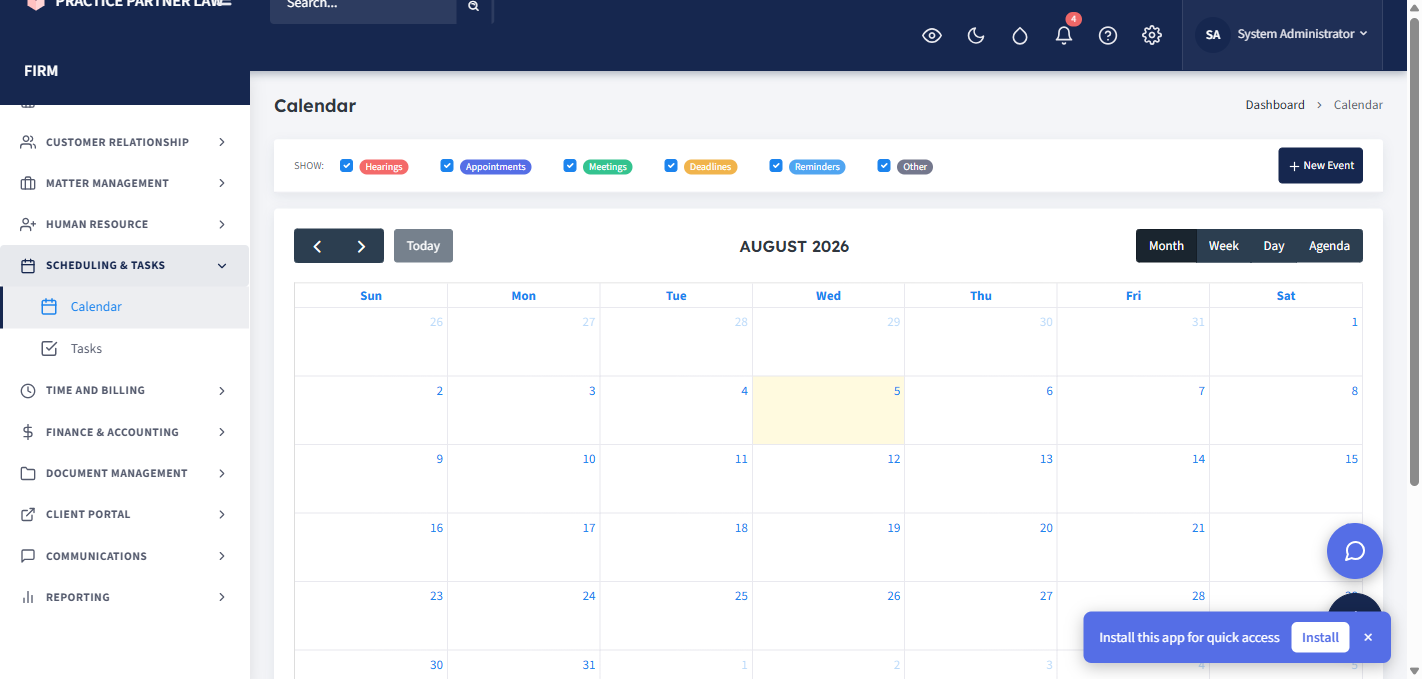The height and width of the screenshot is (679, 1422).
Task: Expand Document Management chevron
Action: point(222,473)
